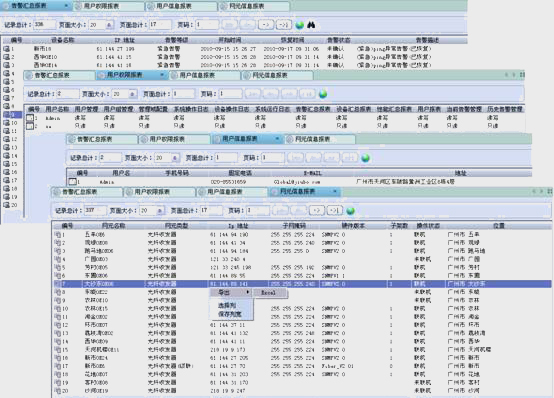Click element icon of row 15 天河机楼
This screenshot has height=398, width=554.
(58, 350)
